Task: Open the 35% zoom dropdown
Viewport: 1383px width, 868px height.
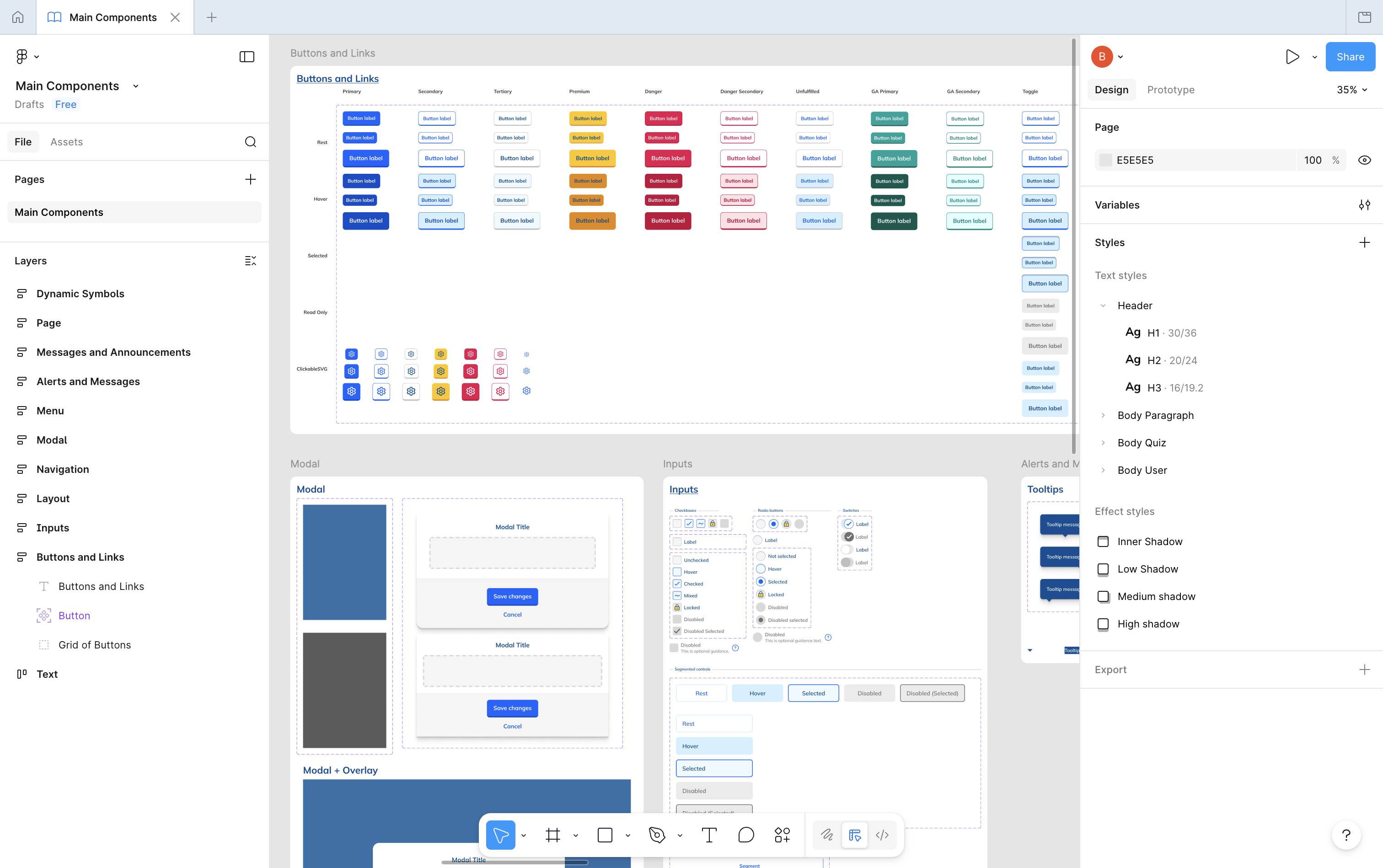Action: [1351, 90]
